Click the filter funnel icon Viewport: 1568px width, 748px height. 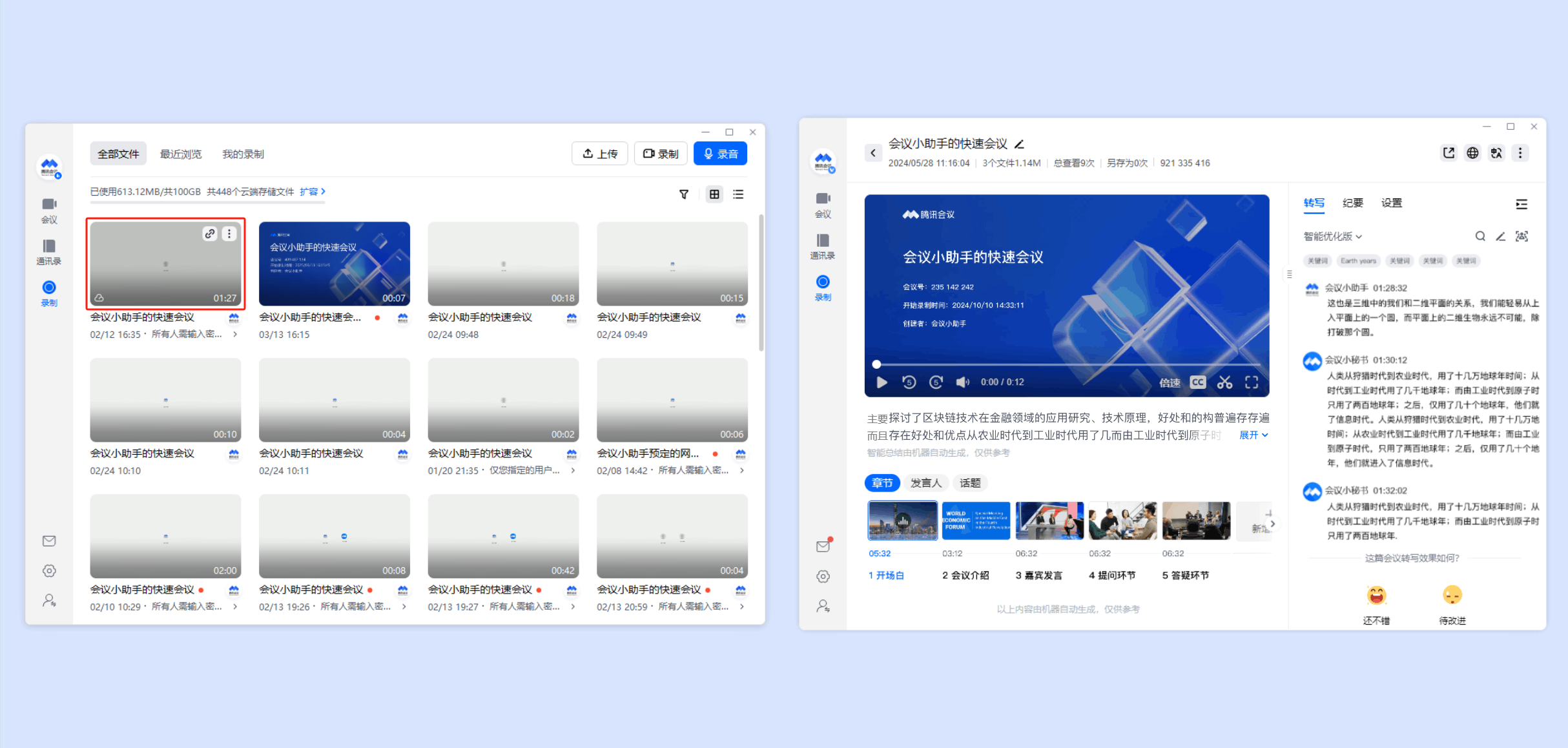coord(684,194)
